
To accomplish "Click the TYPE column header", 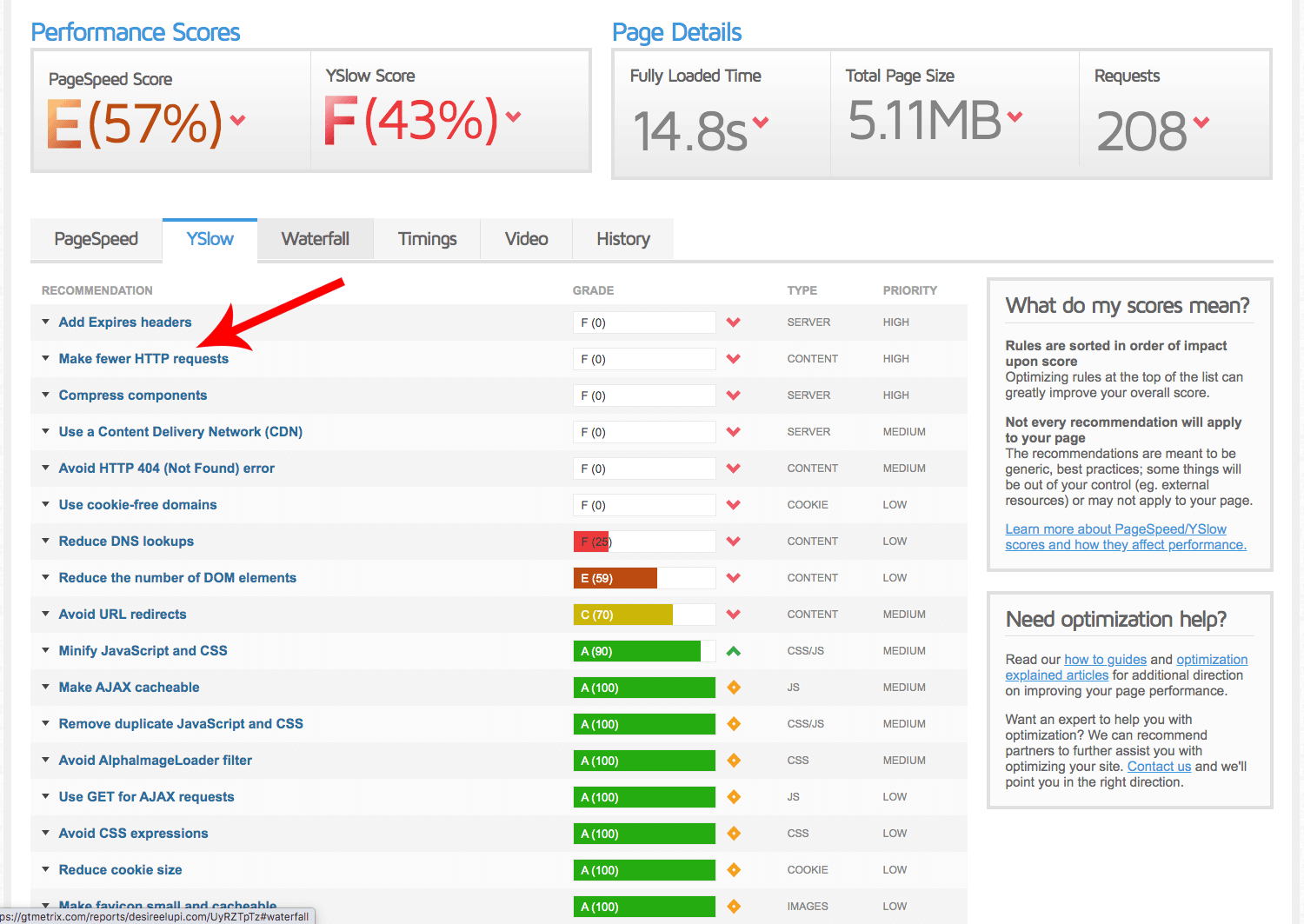I will (802, 290).
